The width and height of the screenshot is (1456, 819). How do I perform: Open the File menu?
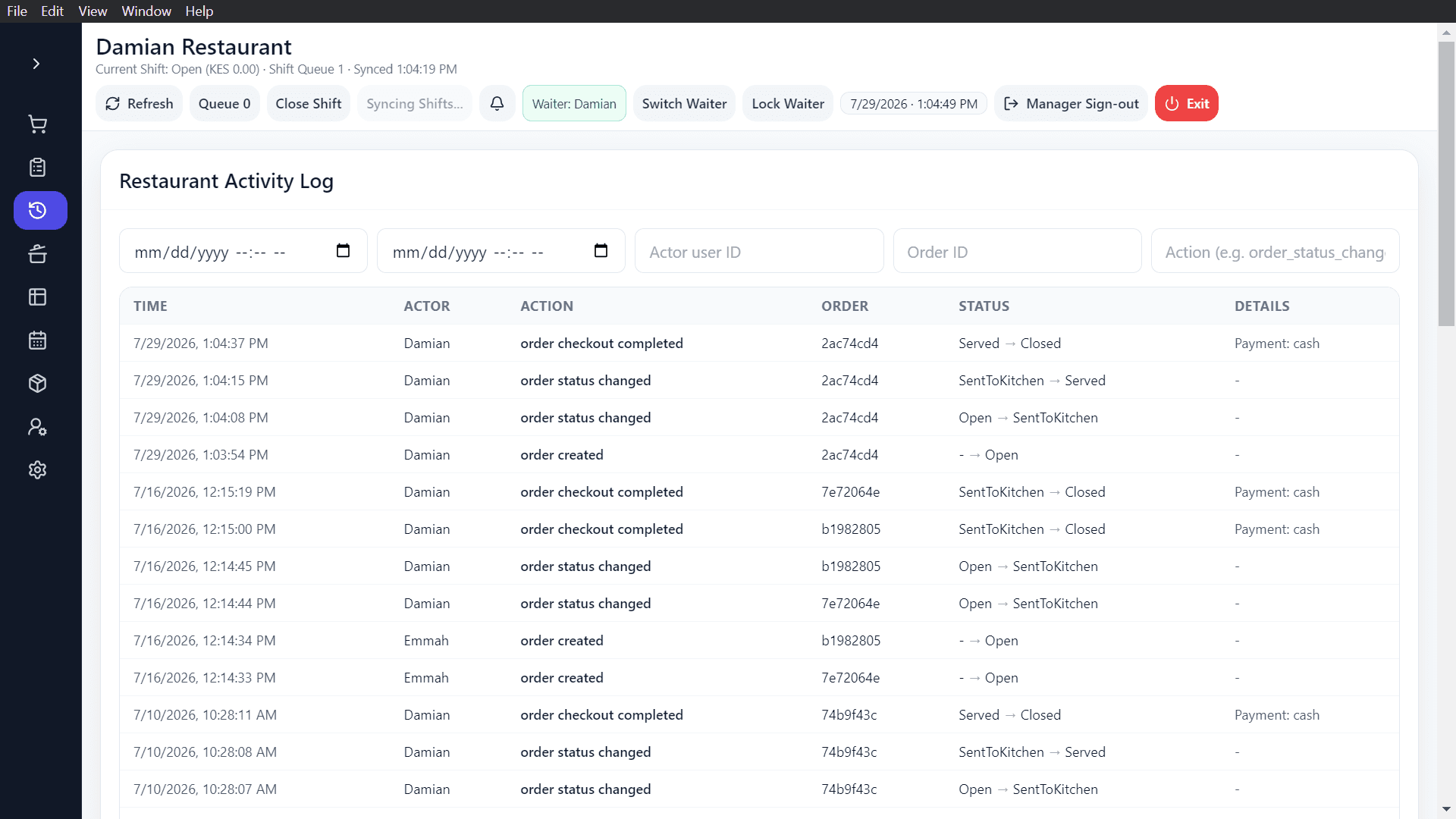pyautogui.click(x=17, y=11)
